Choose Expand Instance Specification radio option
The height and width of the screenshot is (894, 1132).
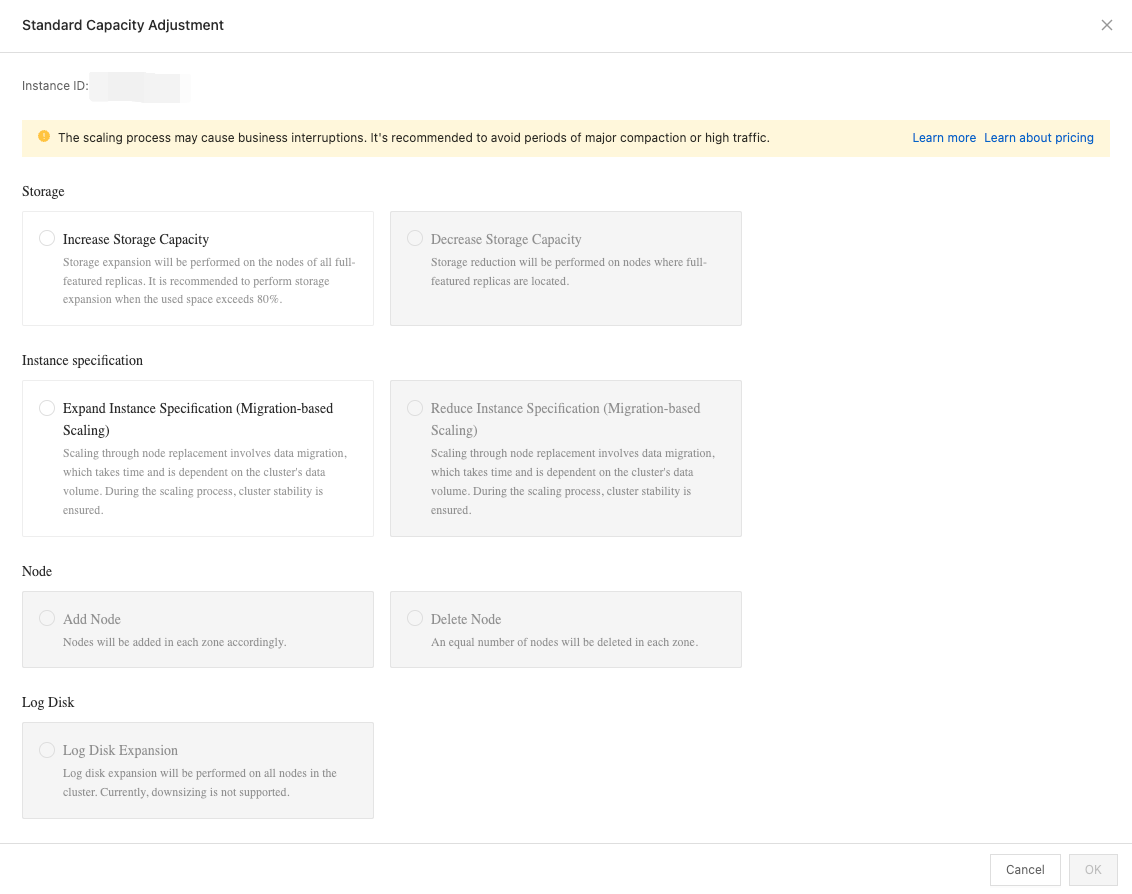pyautogui.click(x=47, y=408)
